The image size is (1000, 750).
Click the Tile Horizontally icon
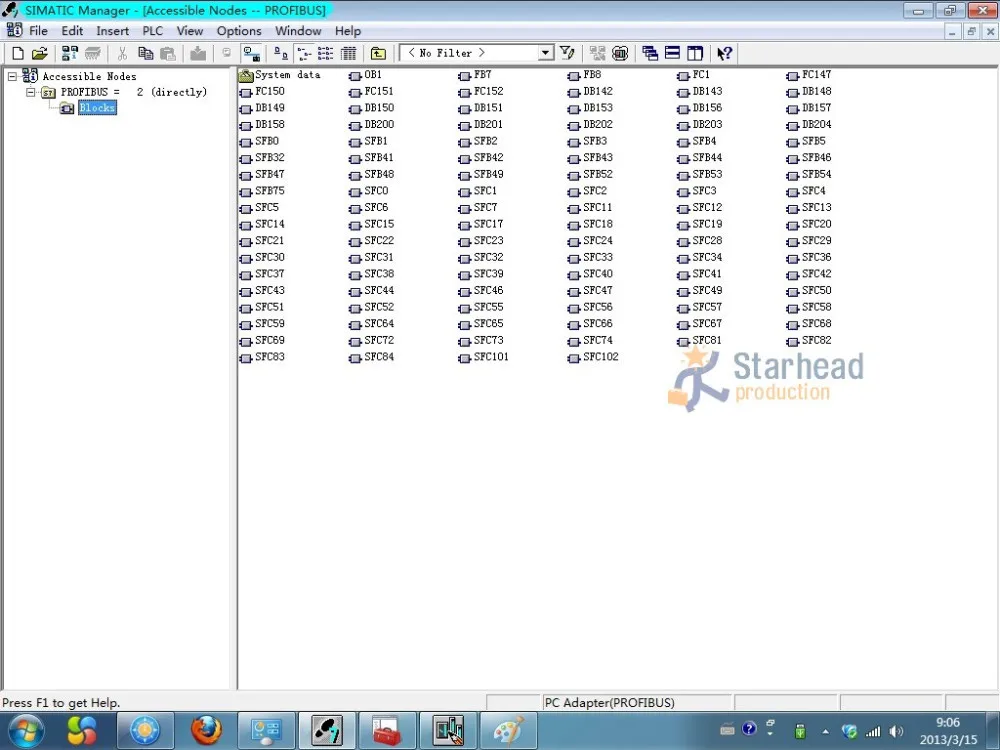pyautogui.click(x=672, y=54)
